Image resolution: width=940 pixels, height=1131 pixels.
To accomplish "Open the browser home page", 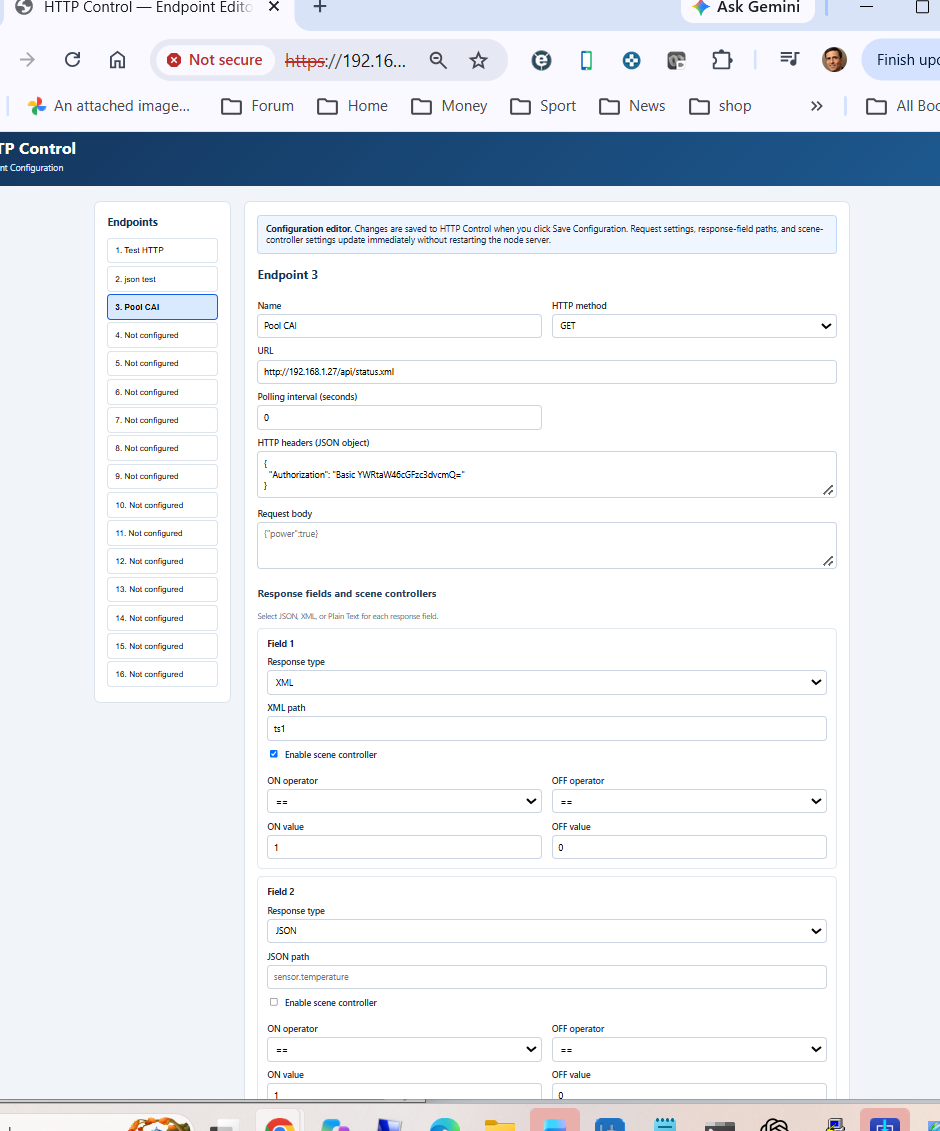I will [118, 60].
